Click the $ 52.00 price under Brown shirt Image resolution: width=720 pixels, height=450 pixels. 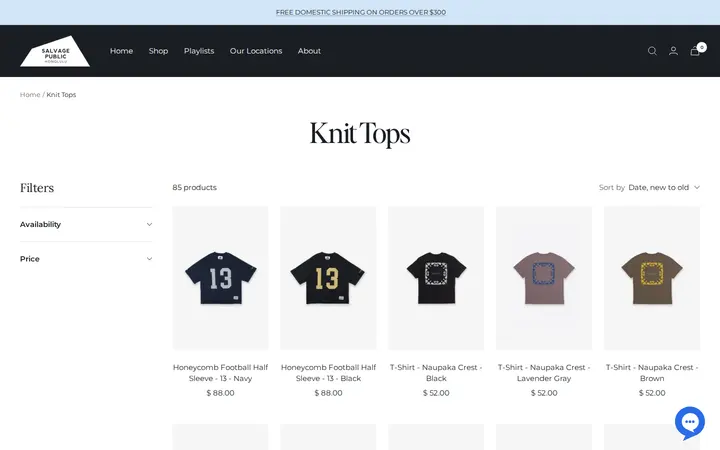coord(652,393)
